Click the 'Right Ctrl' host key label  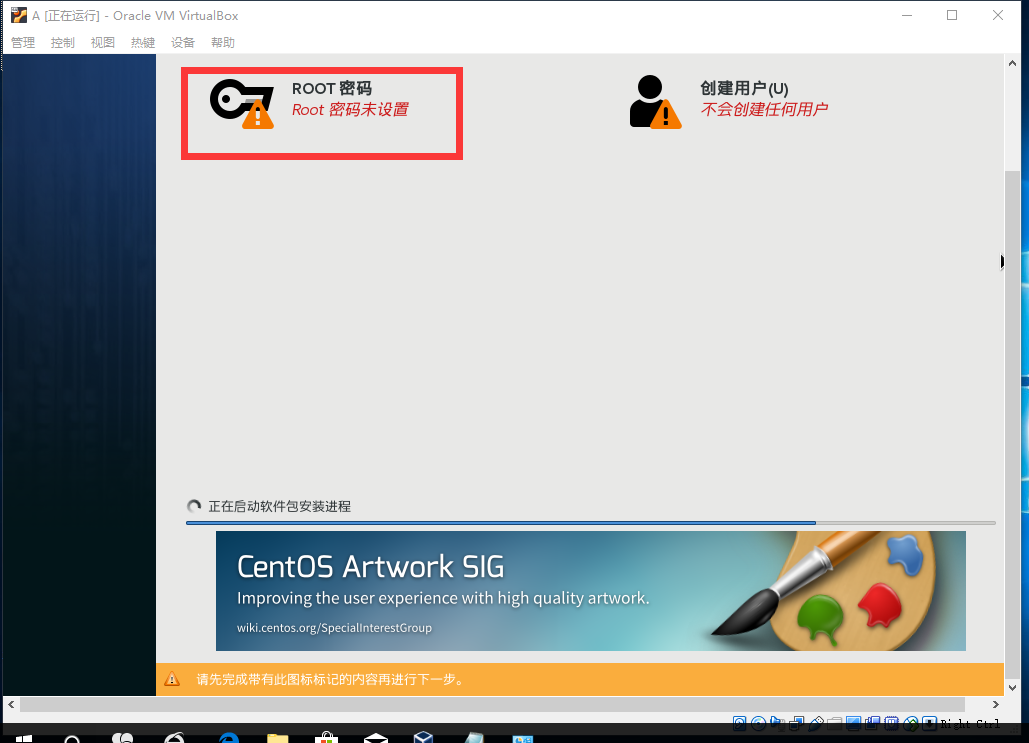pyautogui.click(x=971, y=723)
